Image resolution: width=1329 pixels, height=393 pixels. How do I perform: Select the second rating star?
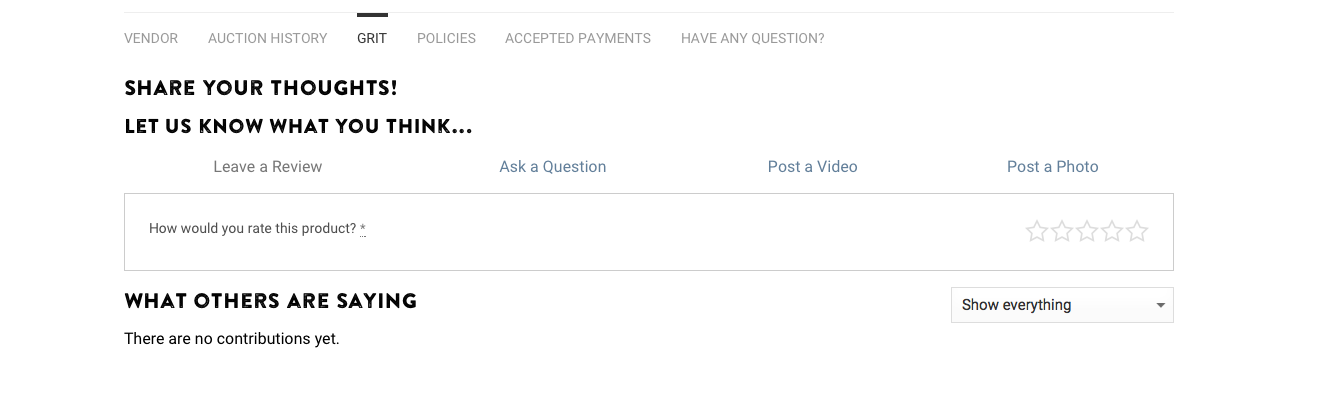(1062, 232)
